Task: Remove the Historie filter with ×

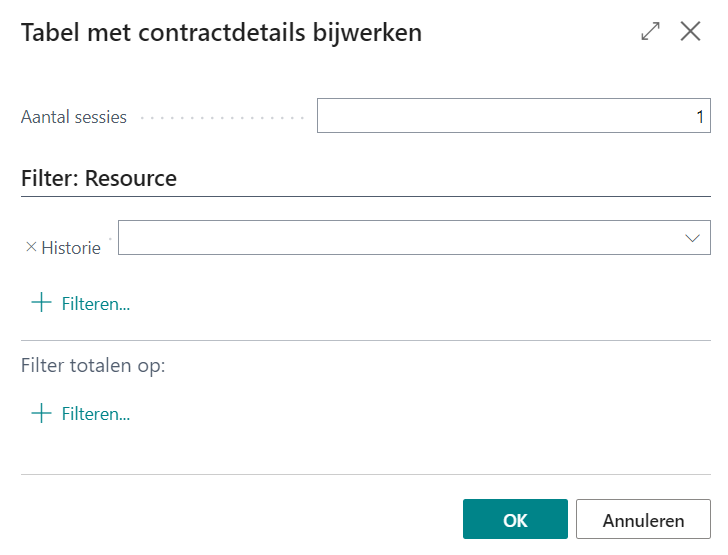Action: tap(30, 247)
